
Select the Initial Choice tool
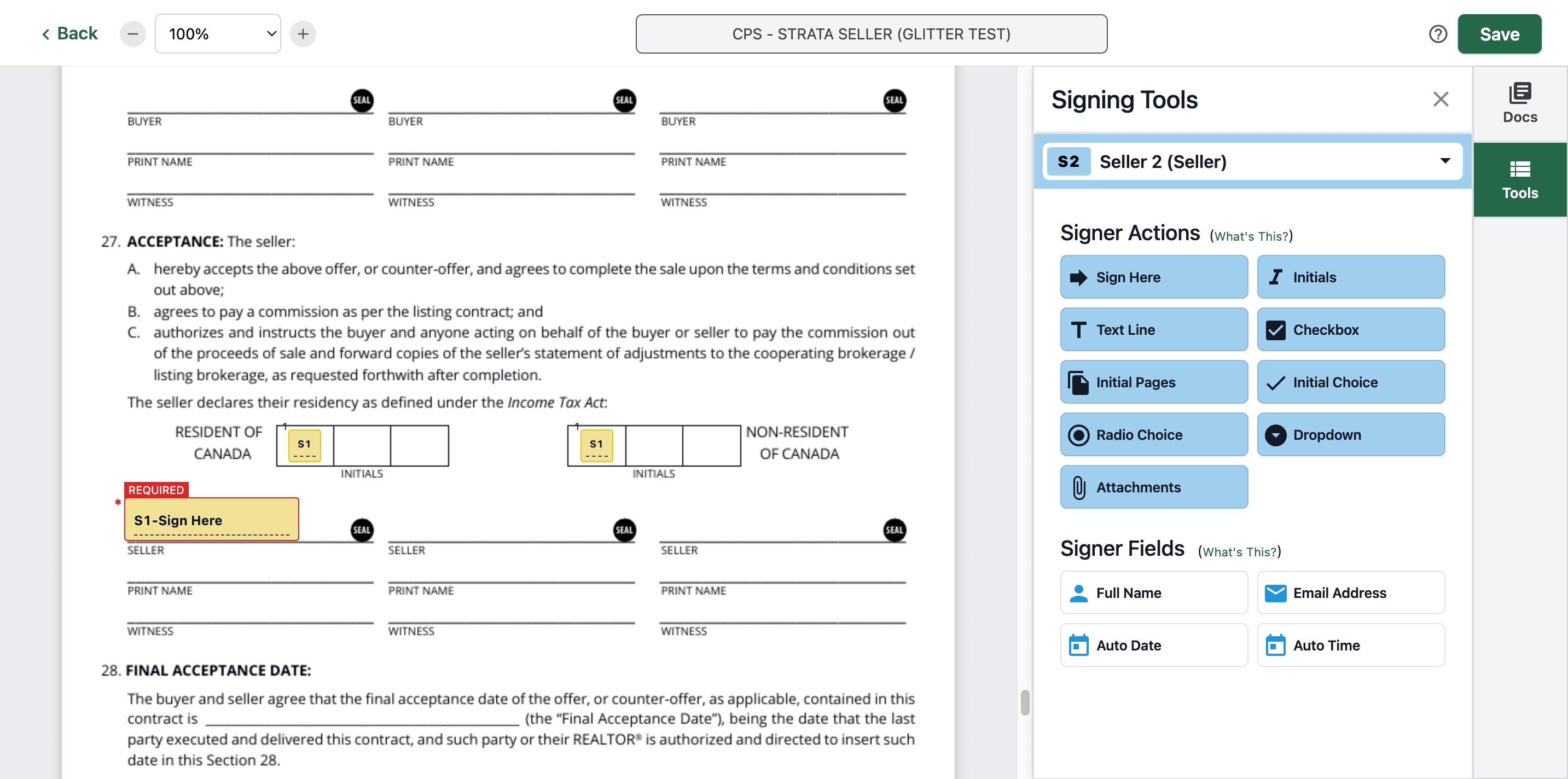point(1351,382)
